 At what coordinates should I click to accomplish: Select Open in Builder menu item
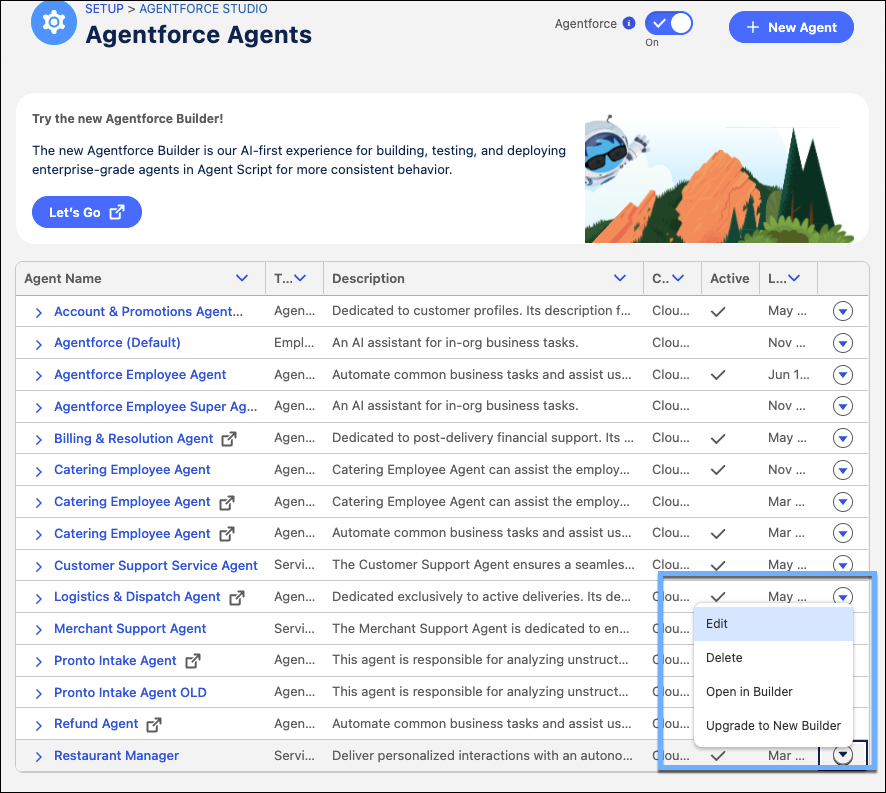(773, 691)
